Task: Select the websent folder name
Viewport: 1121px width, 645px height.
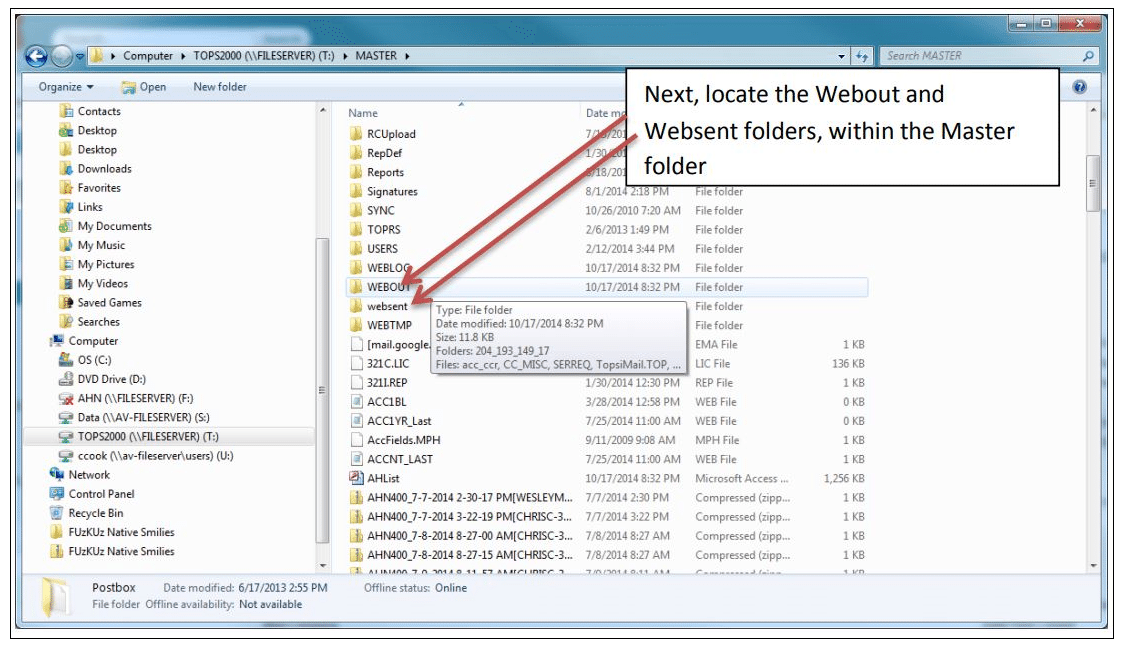Action: [x=387, y=306]
